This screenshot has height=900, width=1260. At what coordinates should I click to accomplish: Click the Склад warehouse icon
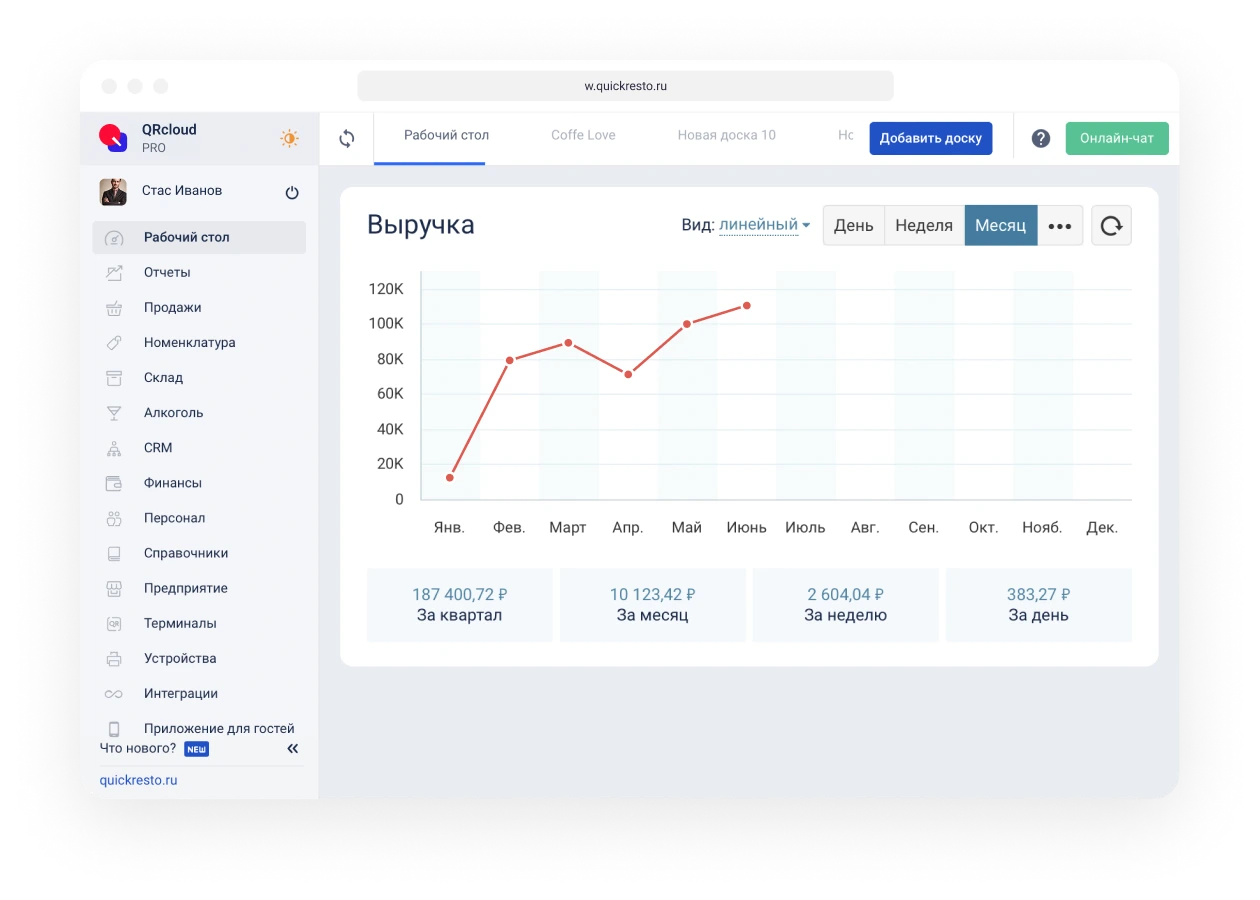[114, 377]
